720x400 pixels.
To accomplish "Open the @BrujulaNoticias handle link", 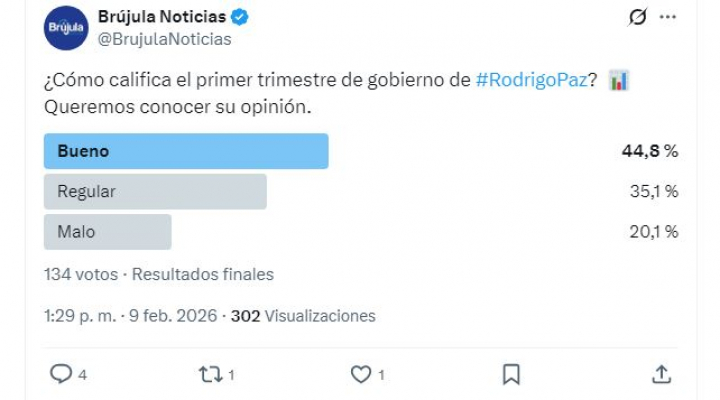I will pyautogui.click(x=164, y=39).
